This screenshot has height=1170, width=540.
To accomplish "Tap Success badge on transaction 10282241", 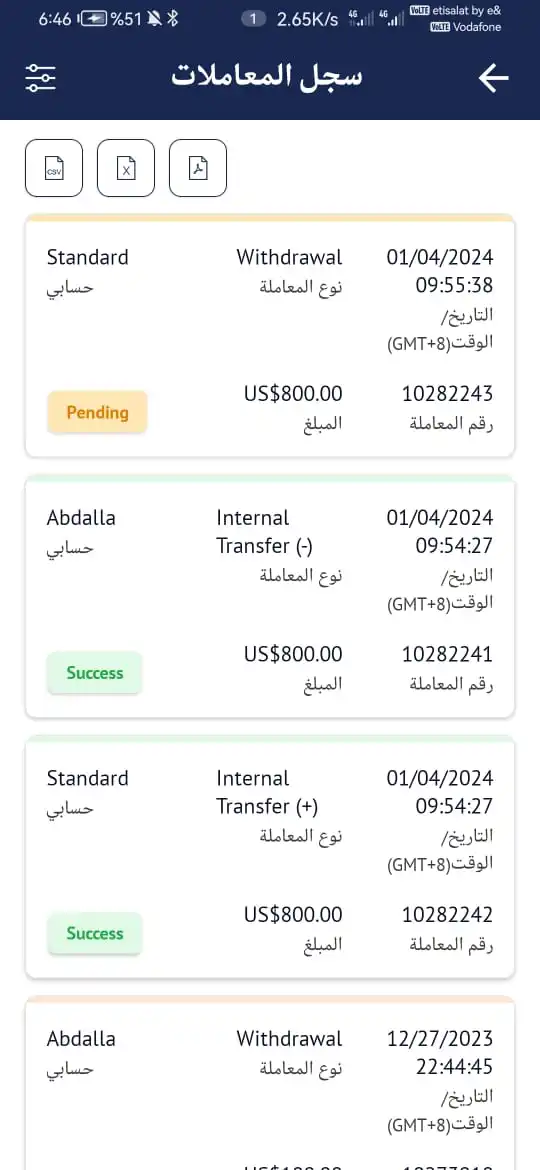I will (x=95, y=672).
